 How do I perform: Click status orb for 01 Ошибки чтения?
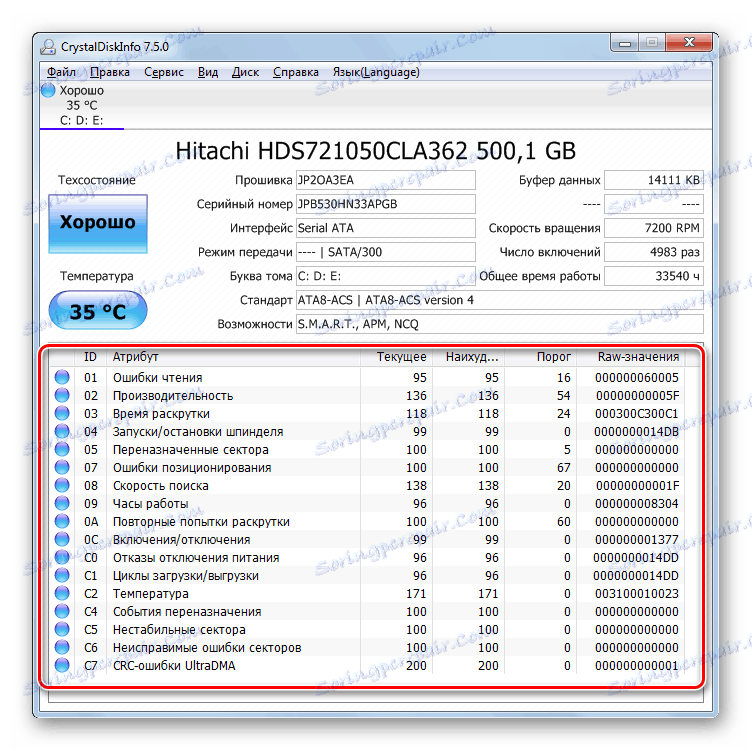(62, 377)
